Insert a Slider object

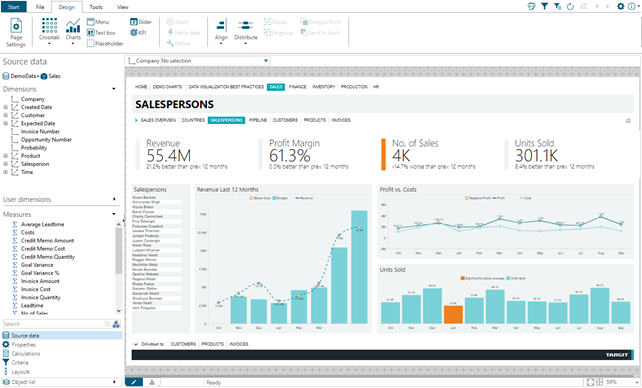click(x=140, y=22)
